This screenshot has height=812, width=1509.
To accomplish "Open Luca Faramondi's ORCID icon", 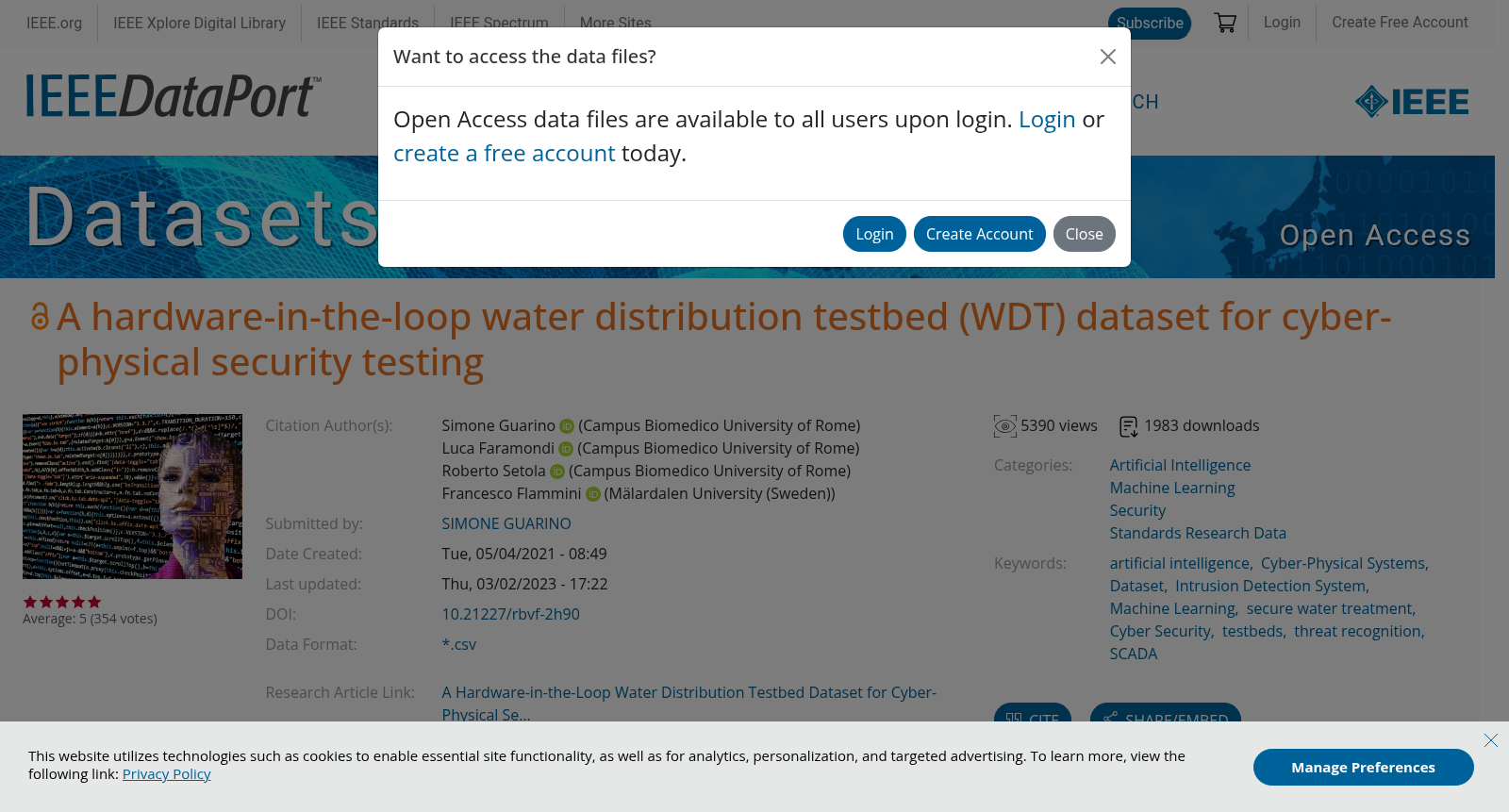I will click(566, 449).
